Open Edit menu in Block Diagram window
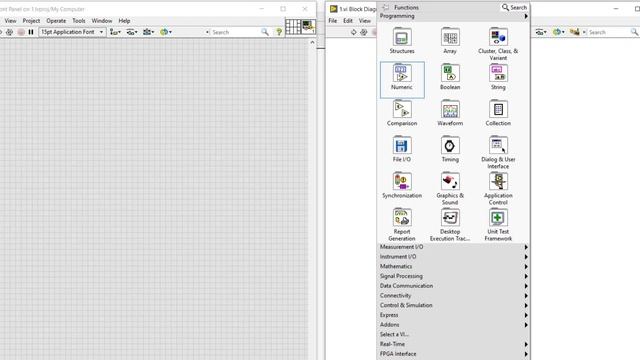640x360 pixels. (x=348, y=21)
